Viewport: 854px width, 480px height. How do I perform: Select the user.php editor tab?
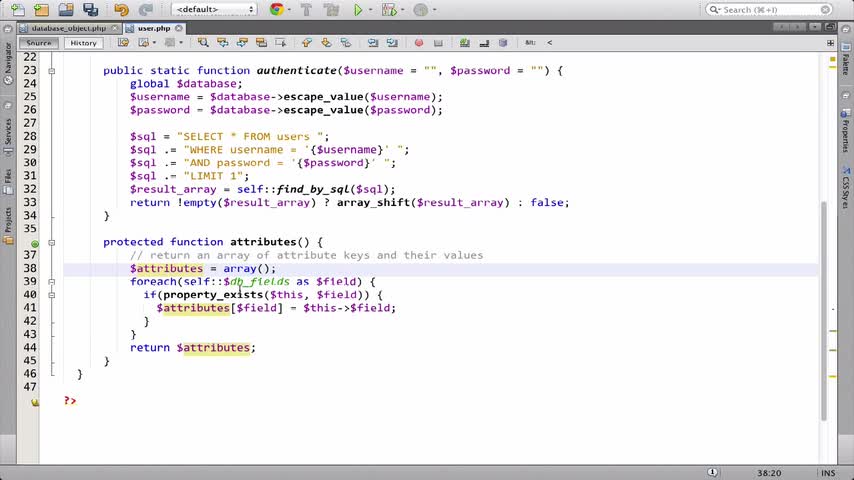154,28
